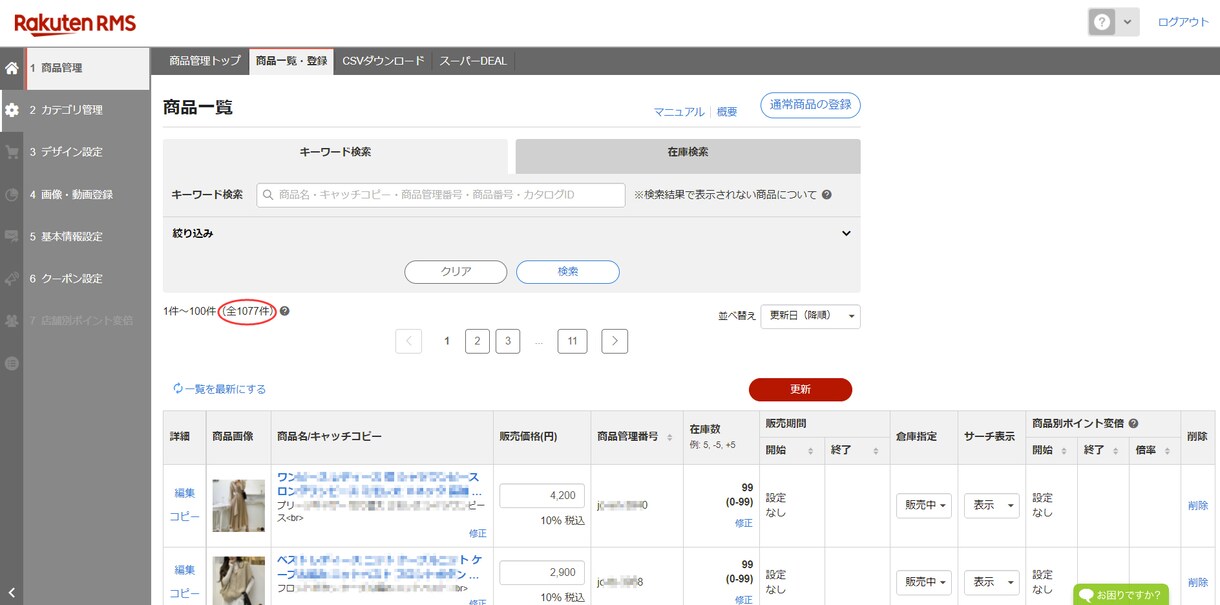Open 1 商品管理 in the sidebar
The height and width of the screenshot is (605, 1220).
tap(87, 68)
